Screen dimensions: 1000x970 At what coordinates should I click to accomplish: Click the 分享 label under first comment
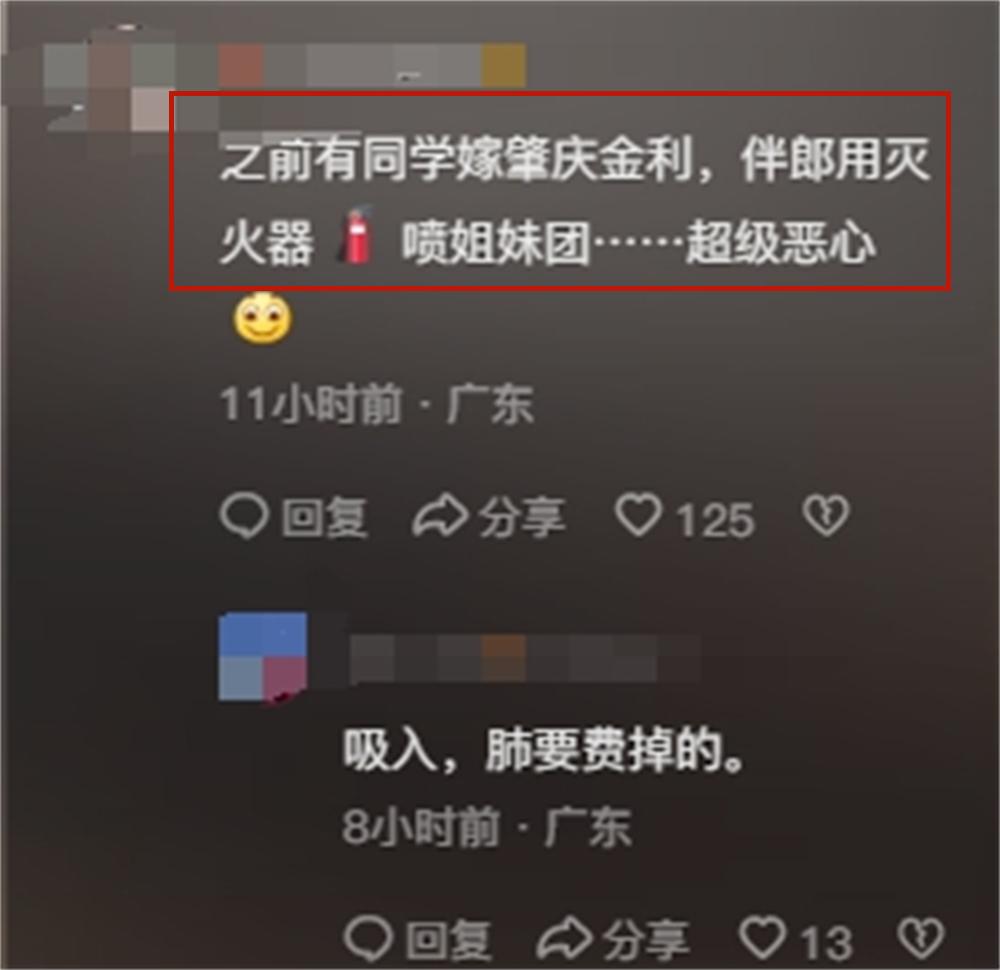(522, 516)
